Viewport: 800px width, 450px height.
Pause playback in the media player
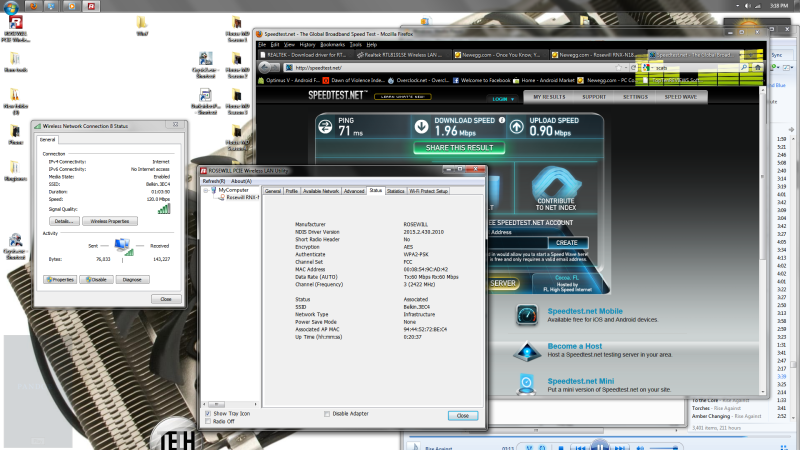(600, 445)
